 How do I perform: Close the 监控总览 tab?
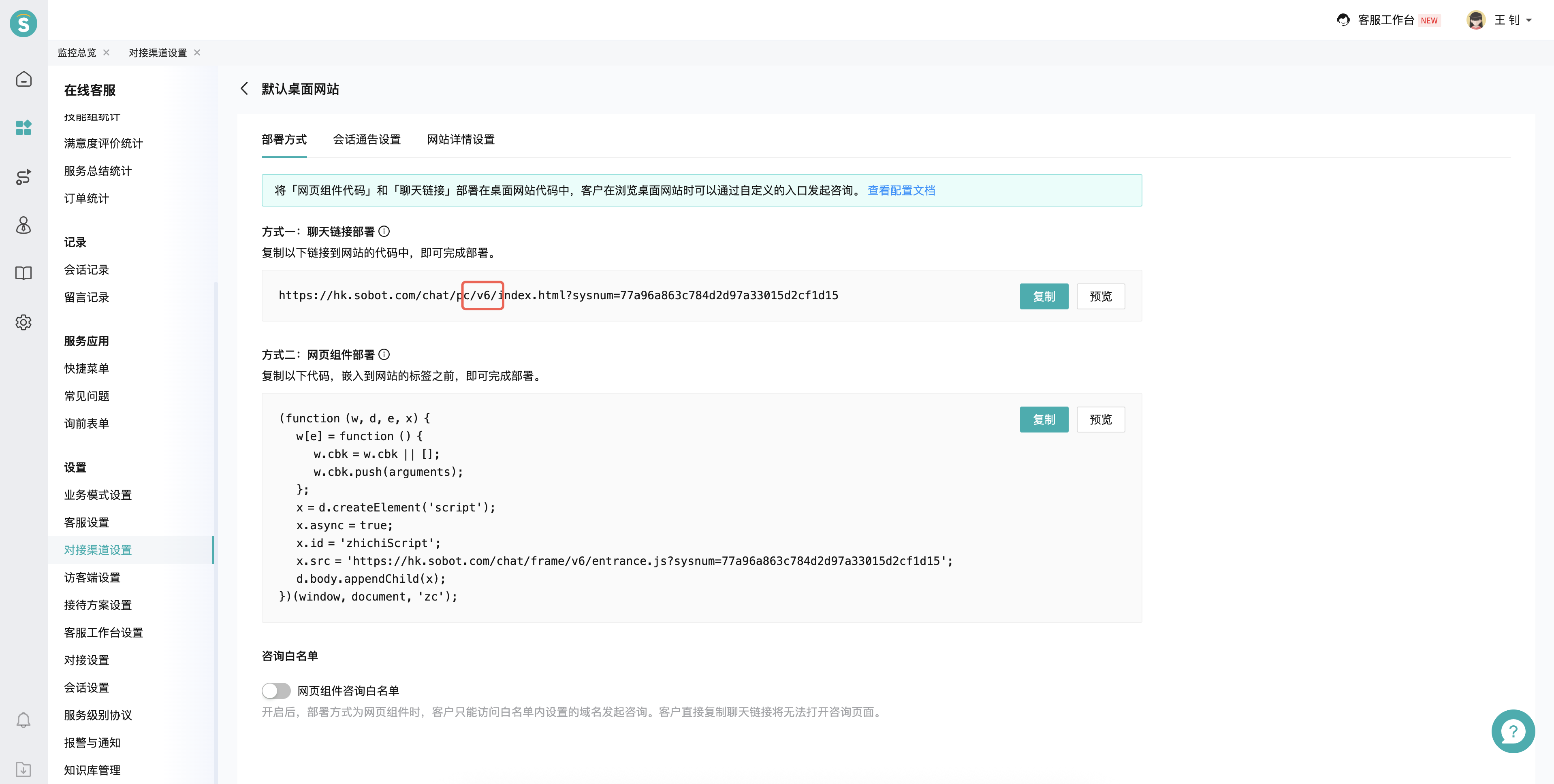point(106,53)
